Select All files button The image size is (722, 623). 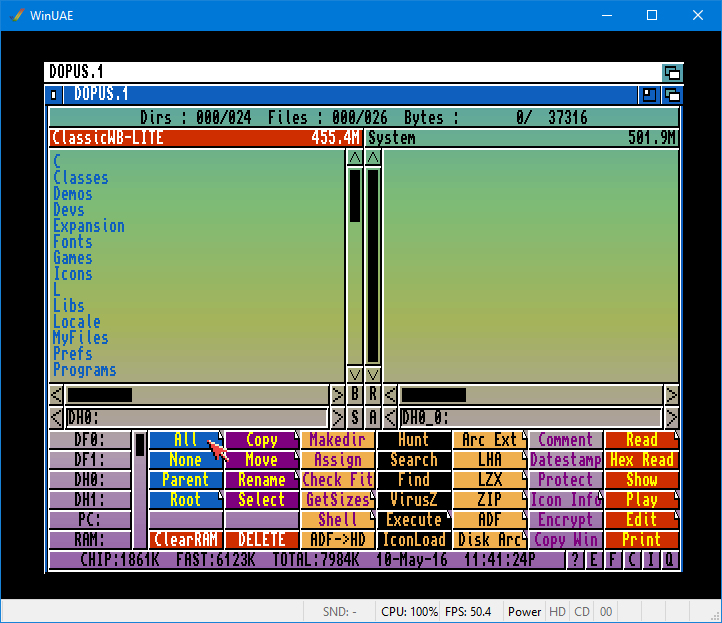click(x=185, y=440)
